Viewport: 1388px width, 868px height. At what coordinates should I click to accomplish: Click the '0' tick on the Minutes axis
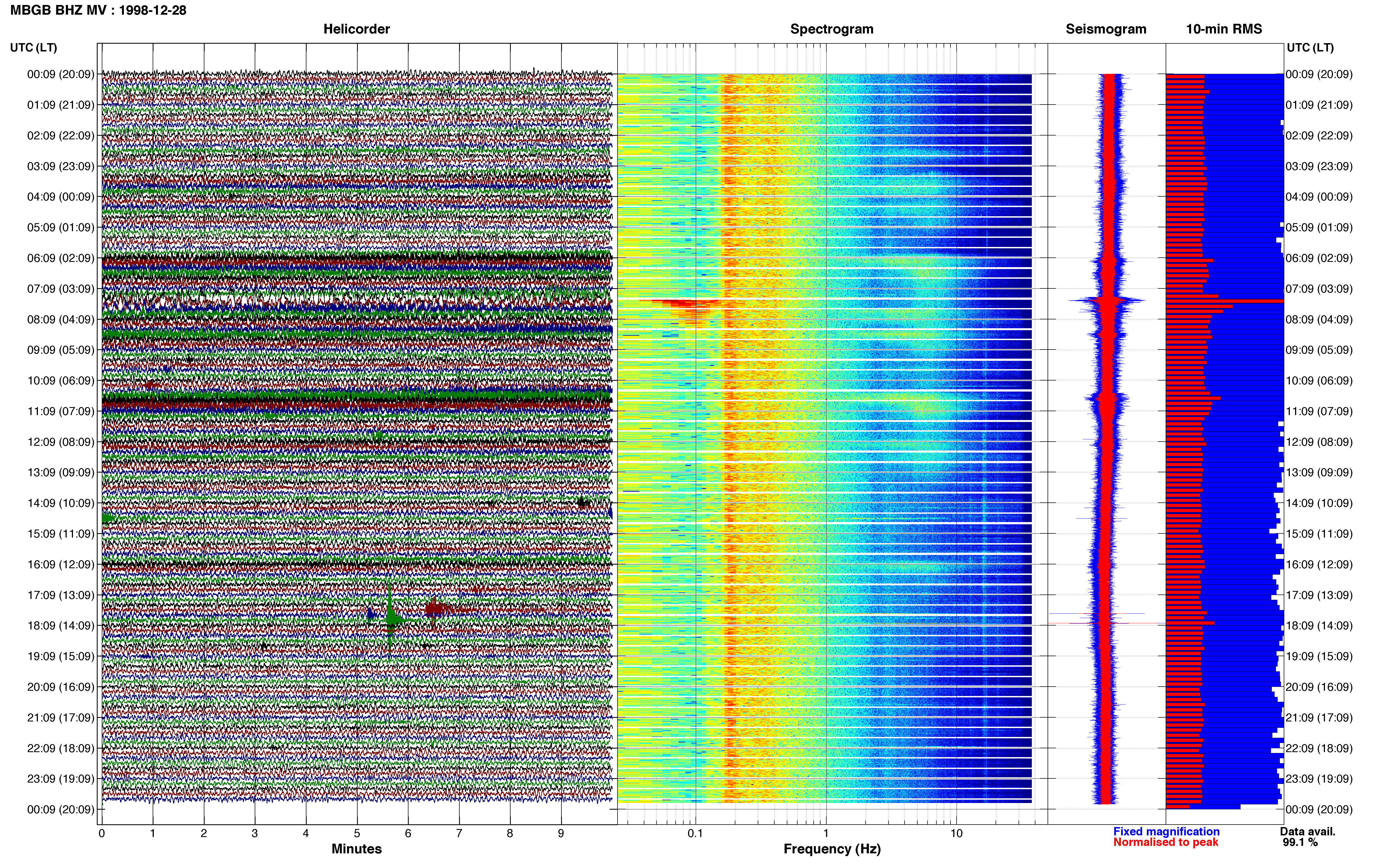click(101, 833)
